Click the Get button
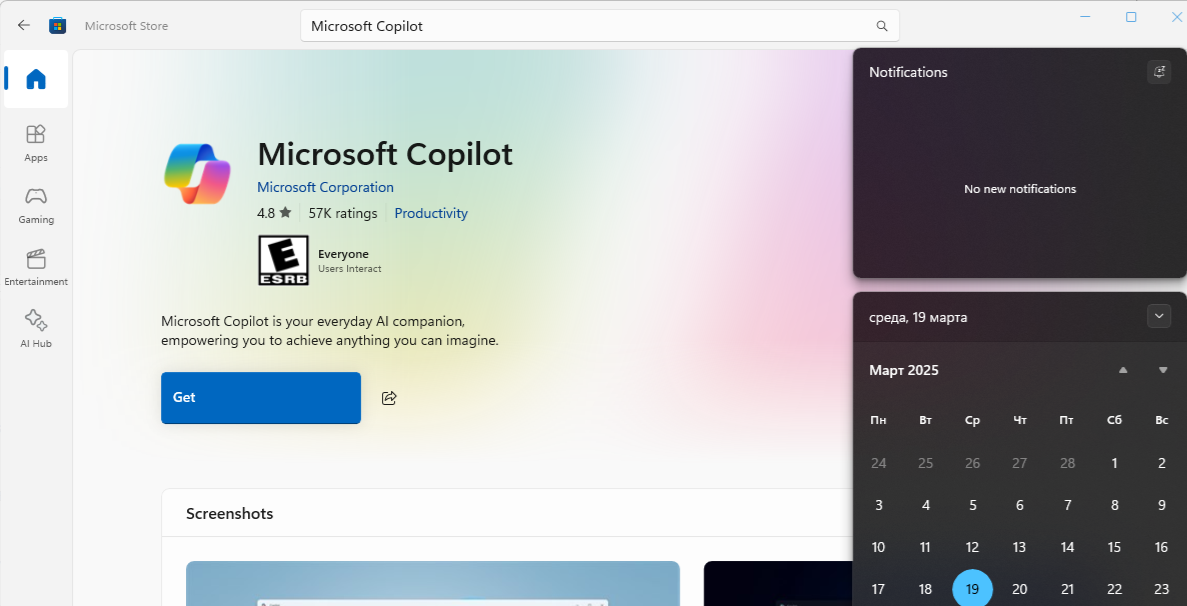Screen dimensions: 1187x606 pos(260,398)
